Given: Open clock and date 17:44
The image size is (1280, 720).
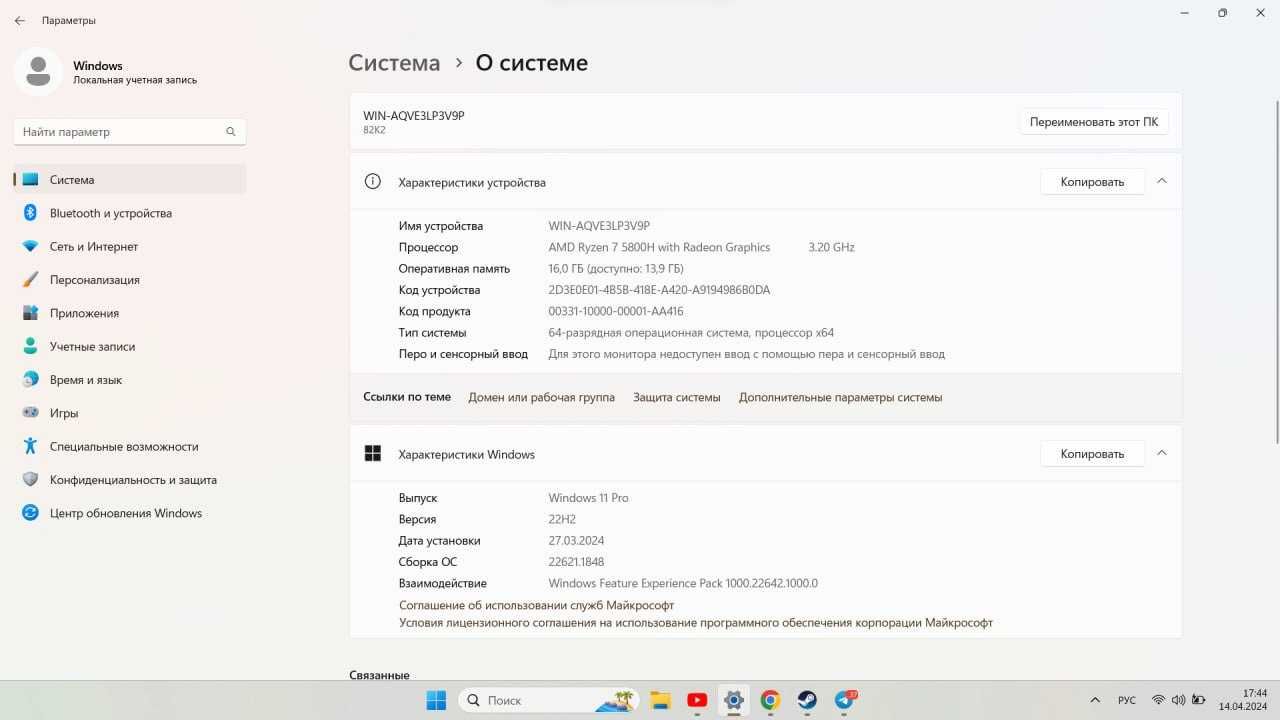Looking at the screenshot, I should coord(1243,700).
